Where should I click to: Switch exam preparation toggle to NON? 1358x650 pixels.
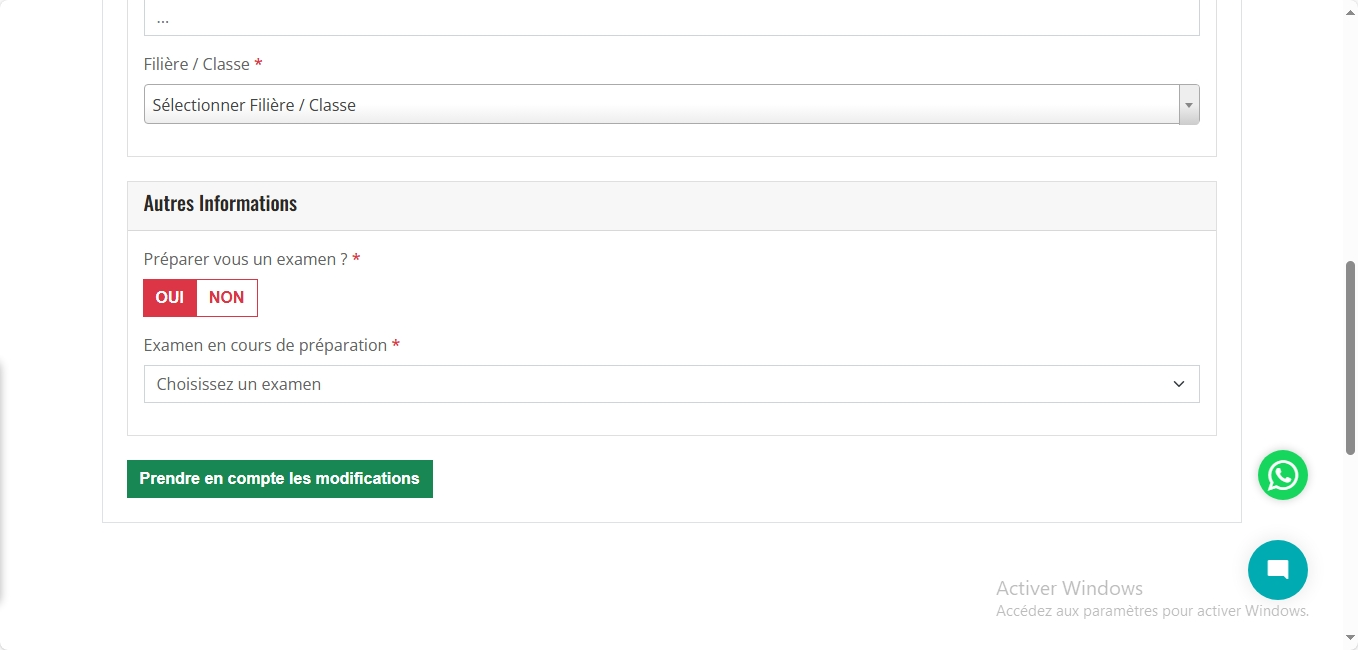227,298
